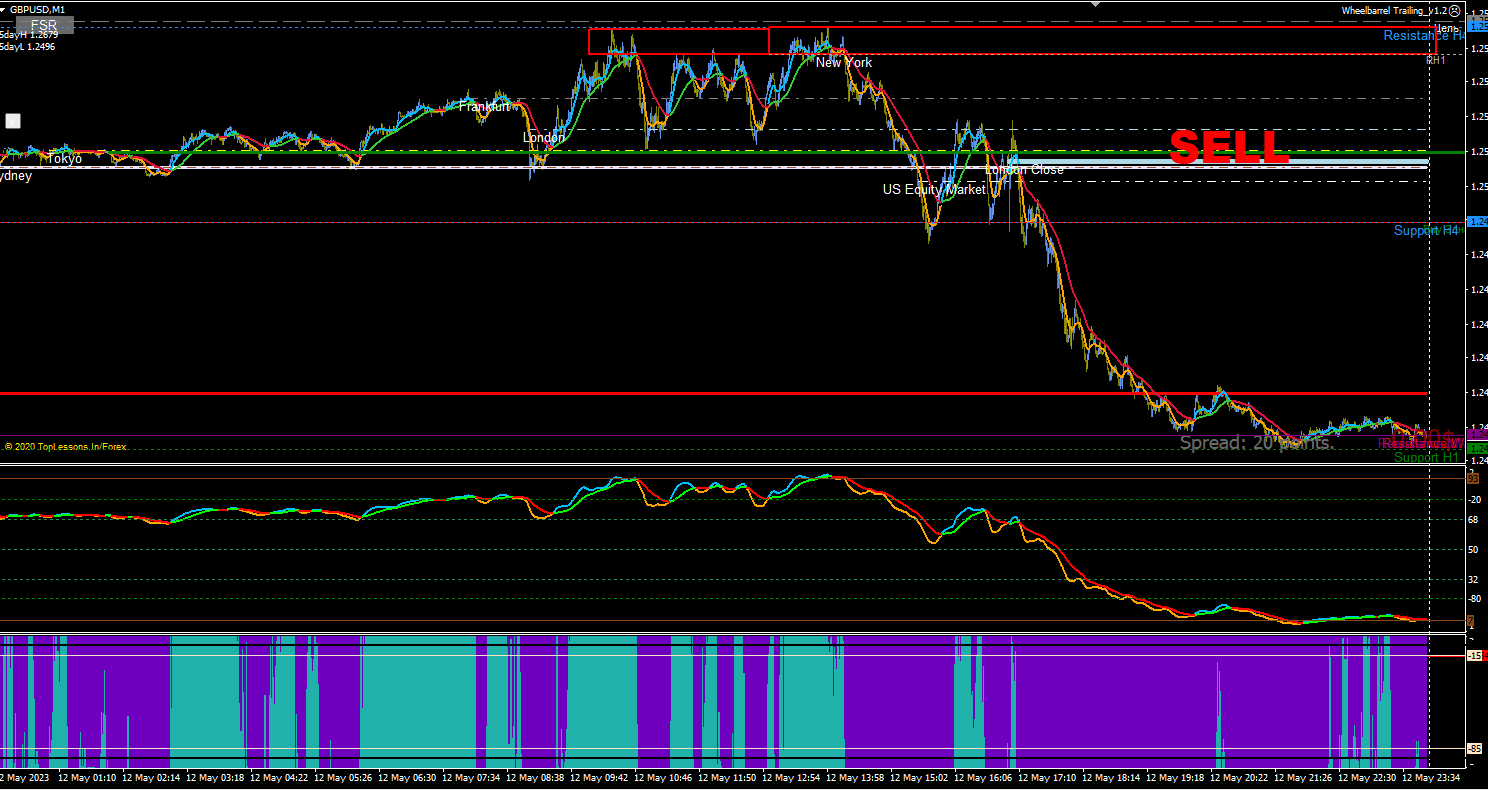This screenshot has width=1488, height=790.
Task: Click the 5dayL 1.2496 label
Action: (x=28, y=46)
